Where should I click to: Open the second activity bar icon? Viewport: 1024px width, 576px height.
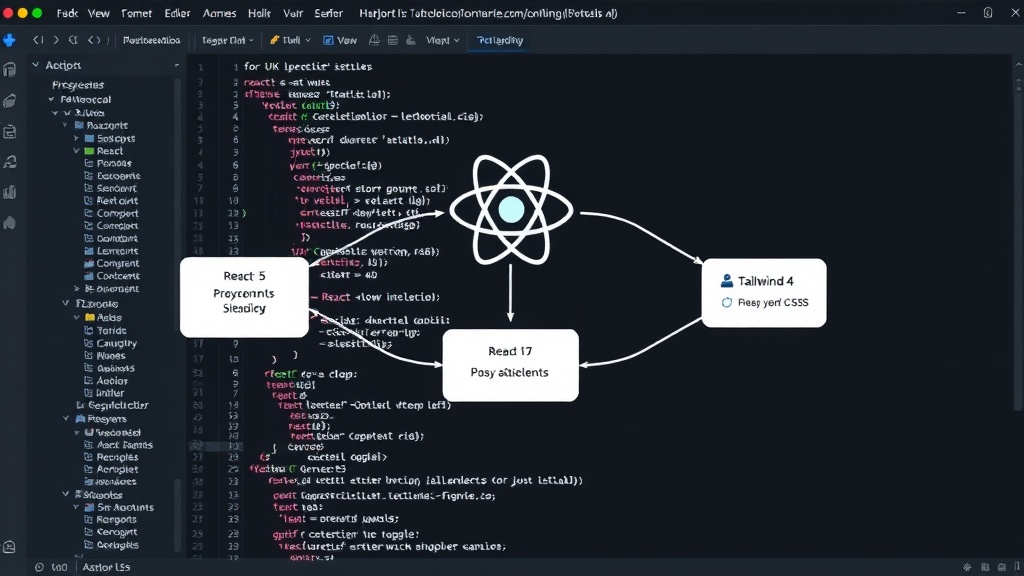(9, 101)
